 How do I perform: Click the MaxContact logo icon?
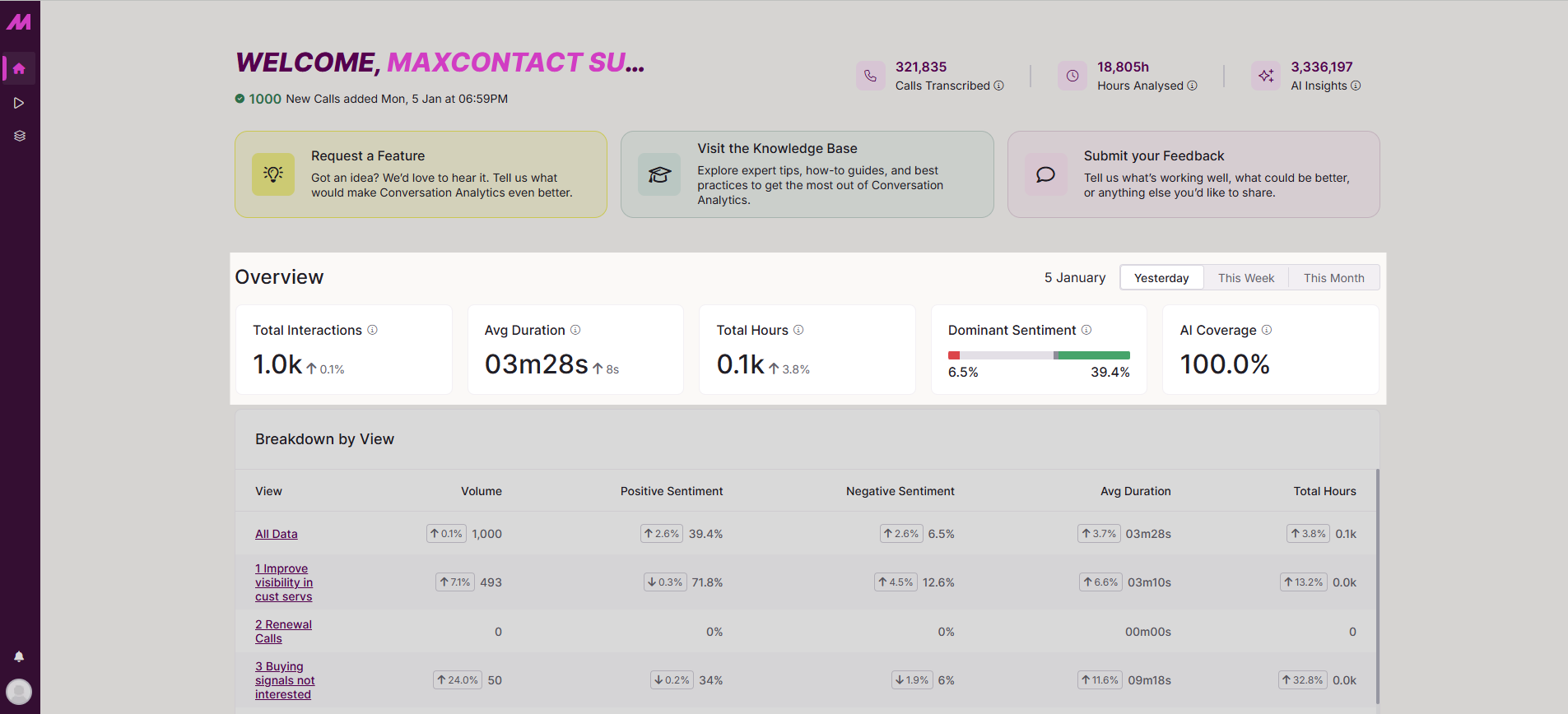click(x=19, y=22)
